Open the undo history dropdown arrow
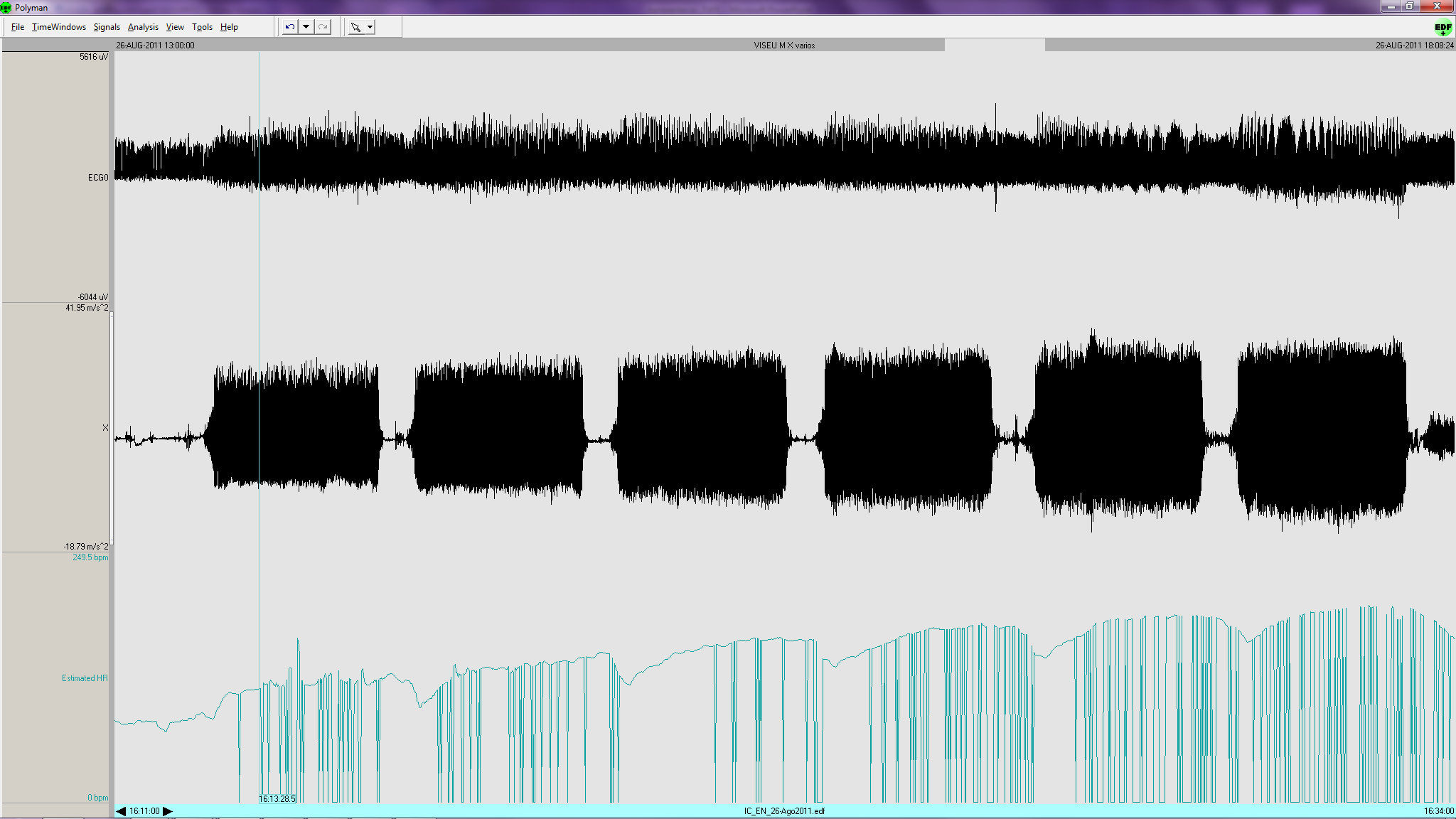This screenshot has height=819, width=1456. pyautogui.click(x=306, y=27)
